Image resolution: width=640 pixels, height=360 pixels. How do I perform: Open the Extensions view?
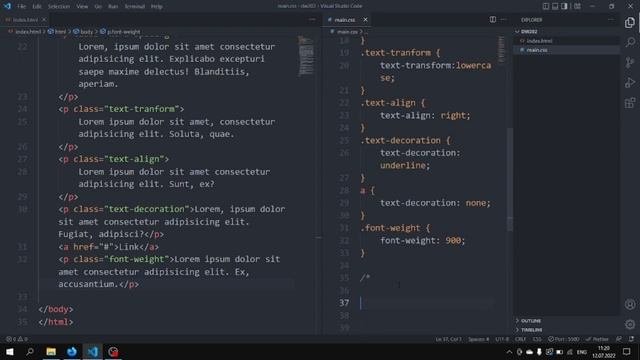pos(630,102)
